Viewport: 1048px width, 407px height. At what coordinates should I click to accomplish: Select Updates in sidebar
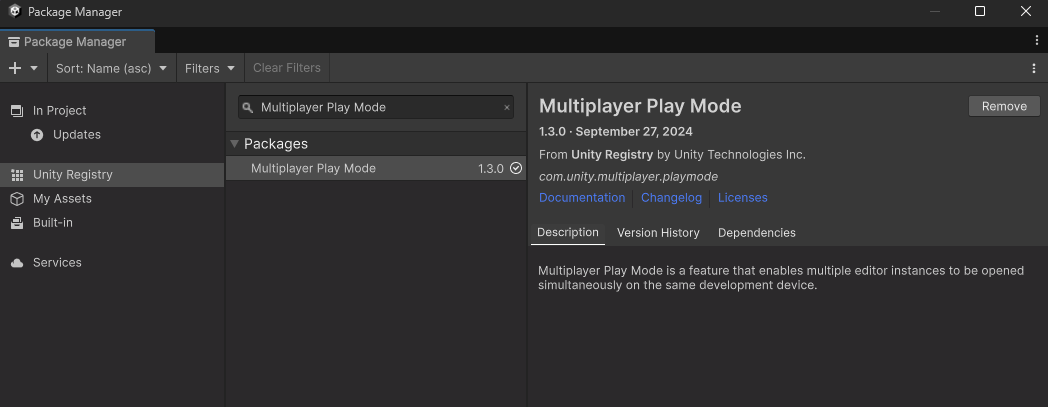pyautogui.click(x=112, y=134)
